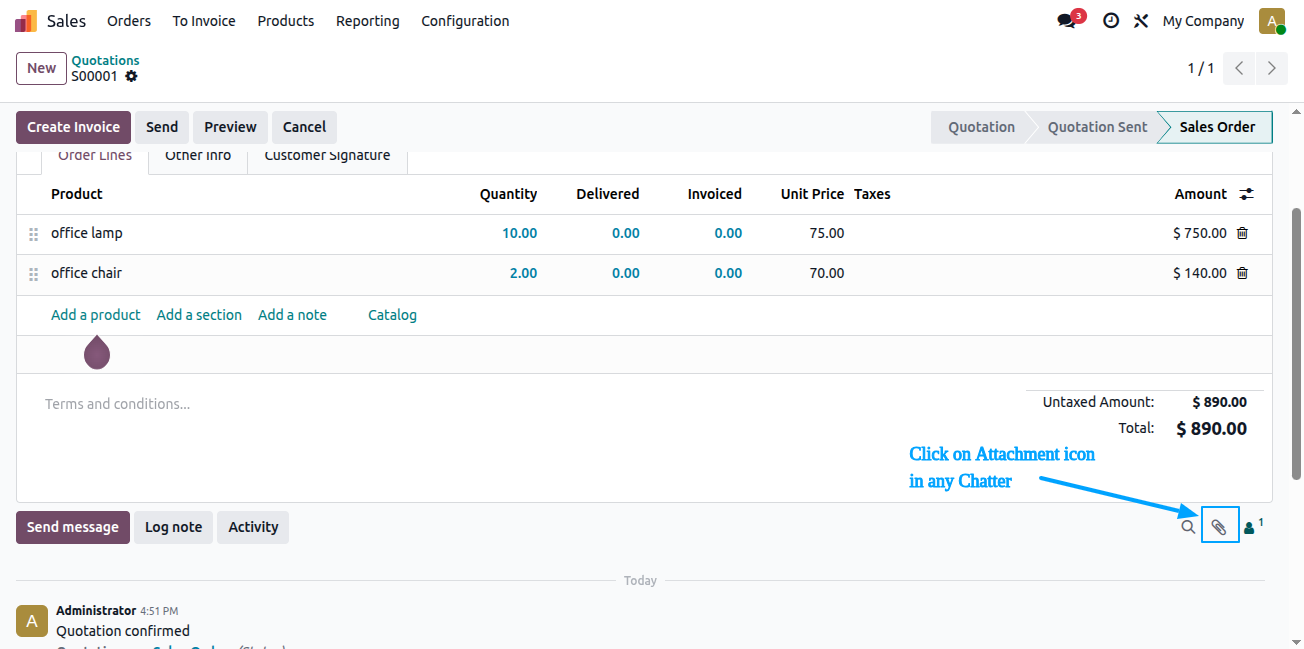Click the Quantity column header
Image resolution: width=1304 pixels, height=649 pixels.
tap(508, 194)
